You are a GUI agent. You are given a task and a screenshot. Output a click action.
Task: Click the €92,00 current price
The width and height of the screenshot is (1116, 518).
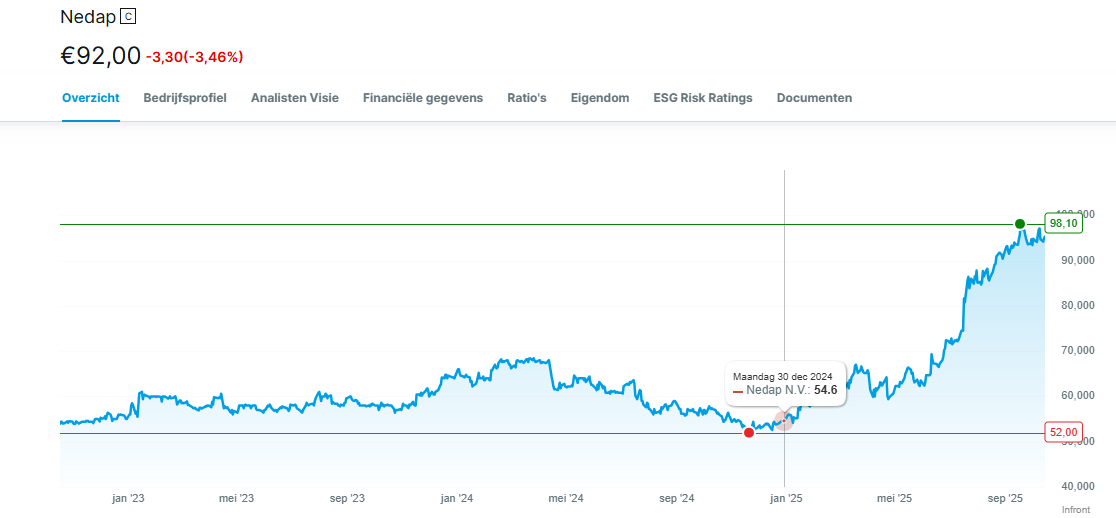[x=101, y=56]
